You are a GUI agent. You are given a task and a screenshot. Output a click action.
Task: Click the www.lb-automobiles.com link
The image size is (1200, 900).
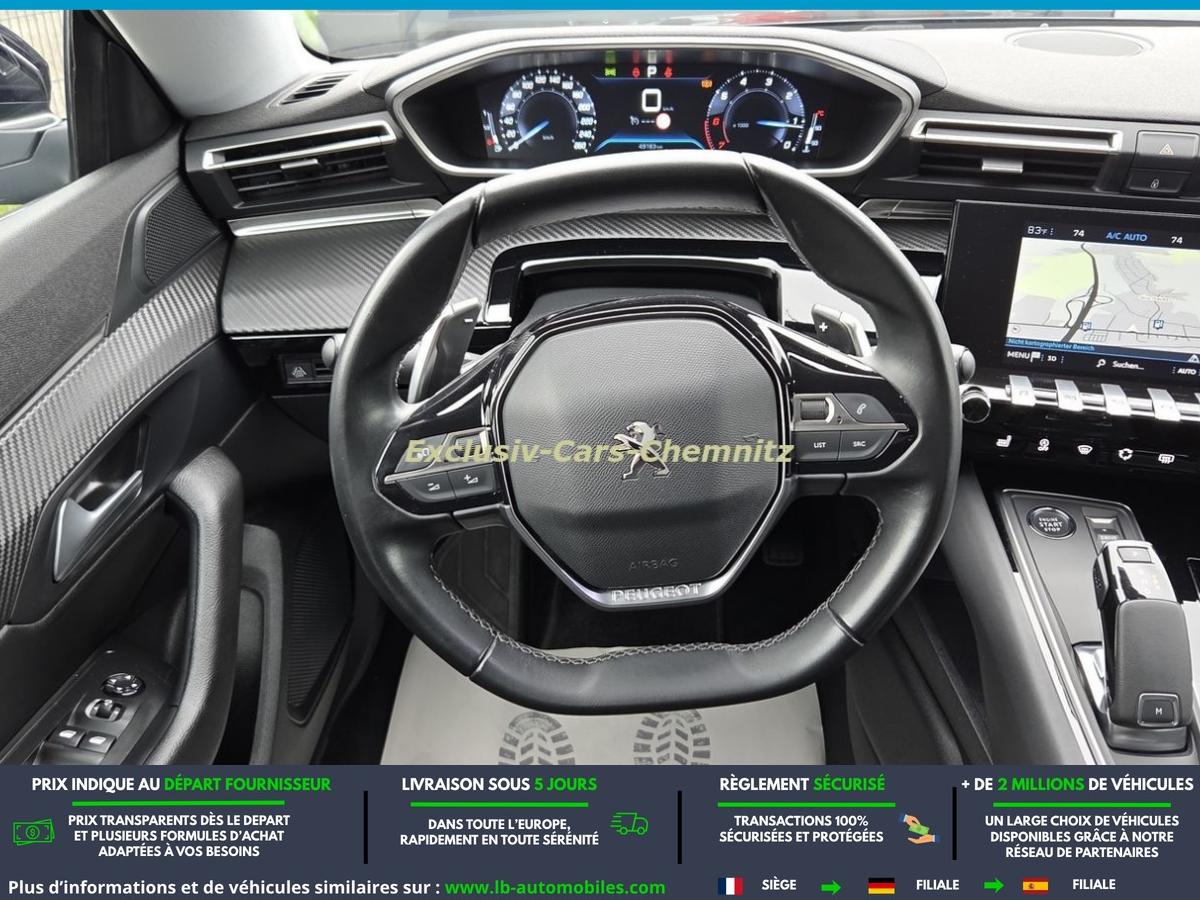(555, 887)
